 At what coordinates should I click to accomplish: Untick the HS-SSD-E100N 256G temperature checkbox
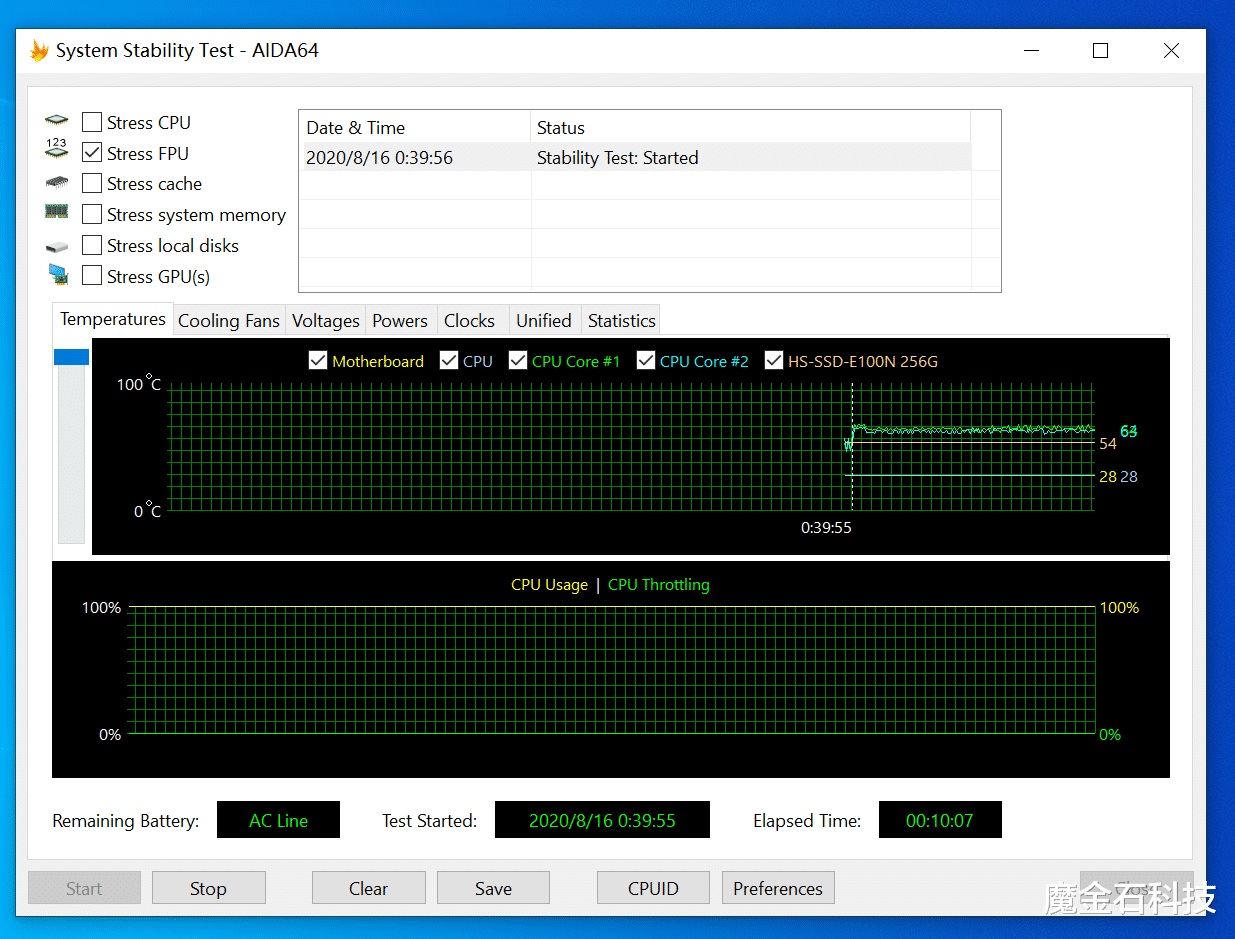point(774,361)
